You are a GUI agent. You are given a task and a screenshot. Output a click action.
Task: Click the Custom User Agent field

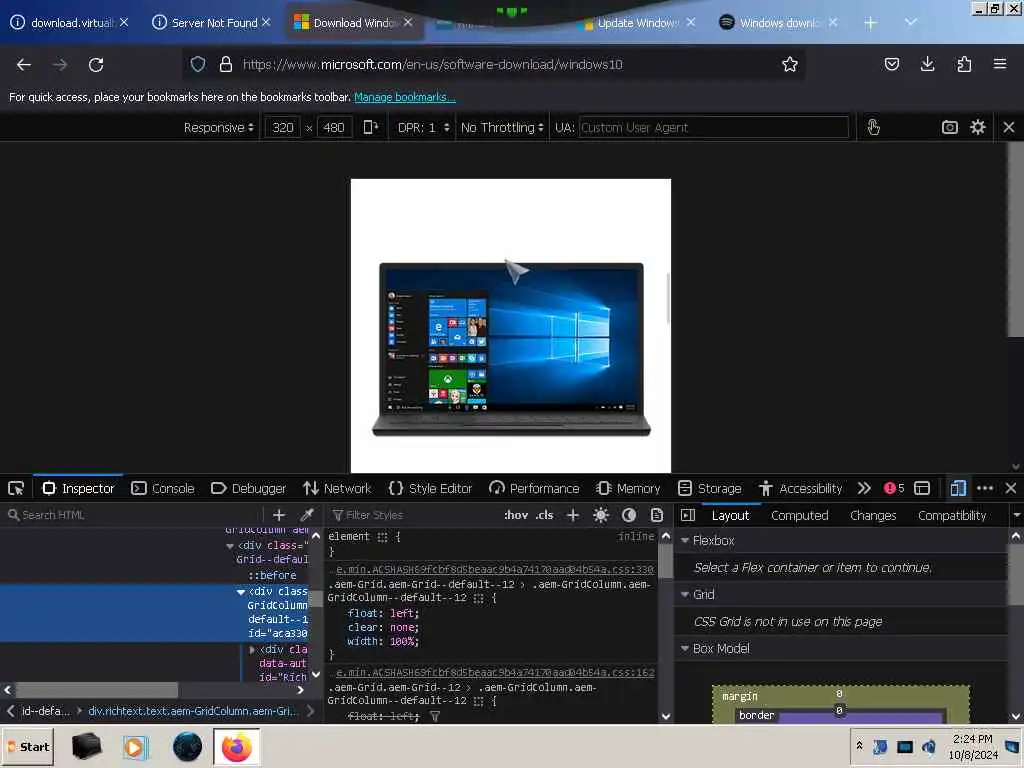713,127
